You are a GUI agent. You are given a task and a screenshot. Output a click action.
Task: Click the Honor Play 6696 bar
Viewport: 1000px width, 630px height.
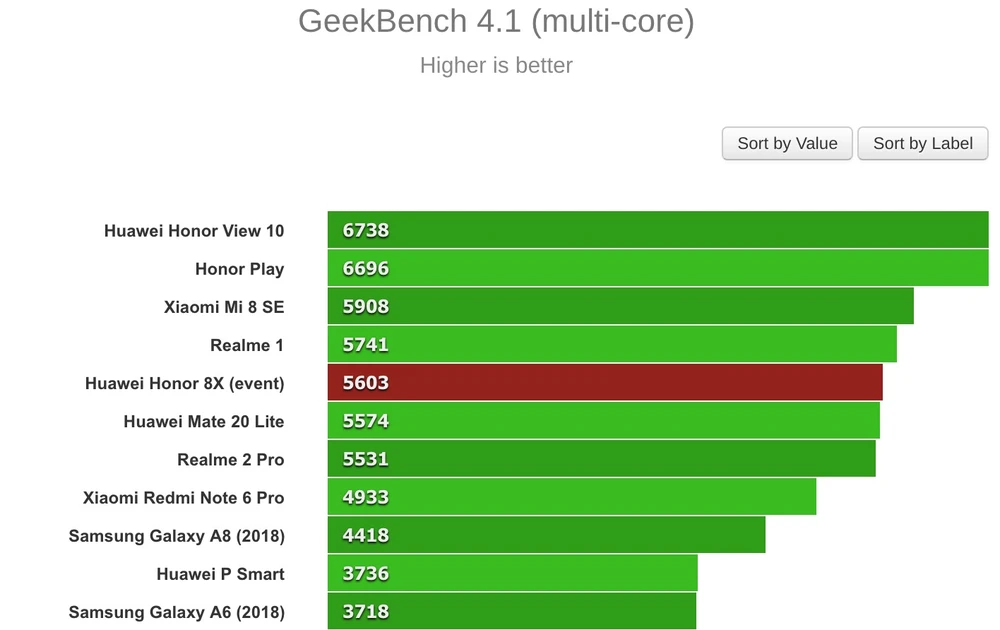pos(657,268)
